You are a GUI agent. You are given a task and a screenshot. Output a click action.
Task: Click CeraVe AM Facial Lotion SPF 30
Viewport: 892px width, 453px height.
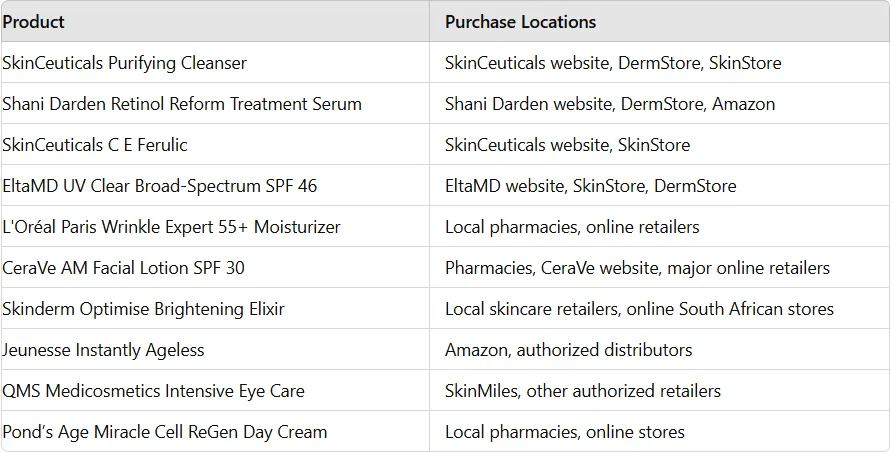click(x=123, y=268)
